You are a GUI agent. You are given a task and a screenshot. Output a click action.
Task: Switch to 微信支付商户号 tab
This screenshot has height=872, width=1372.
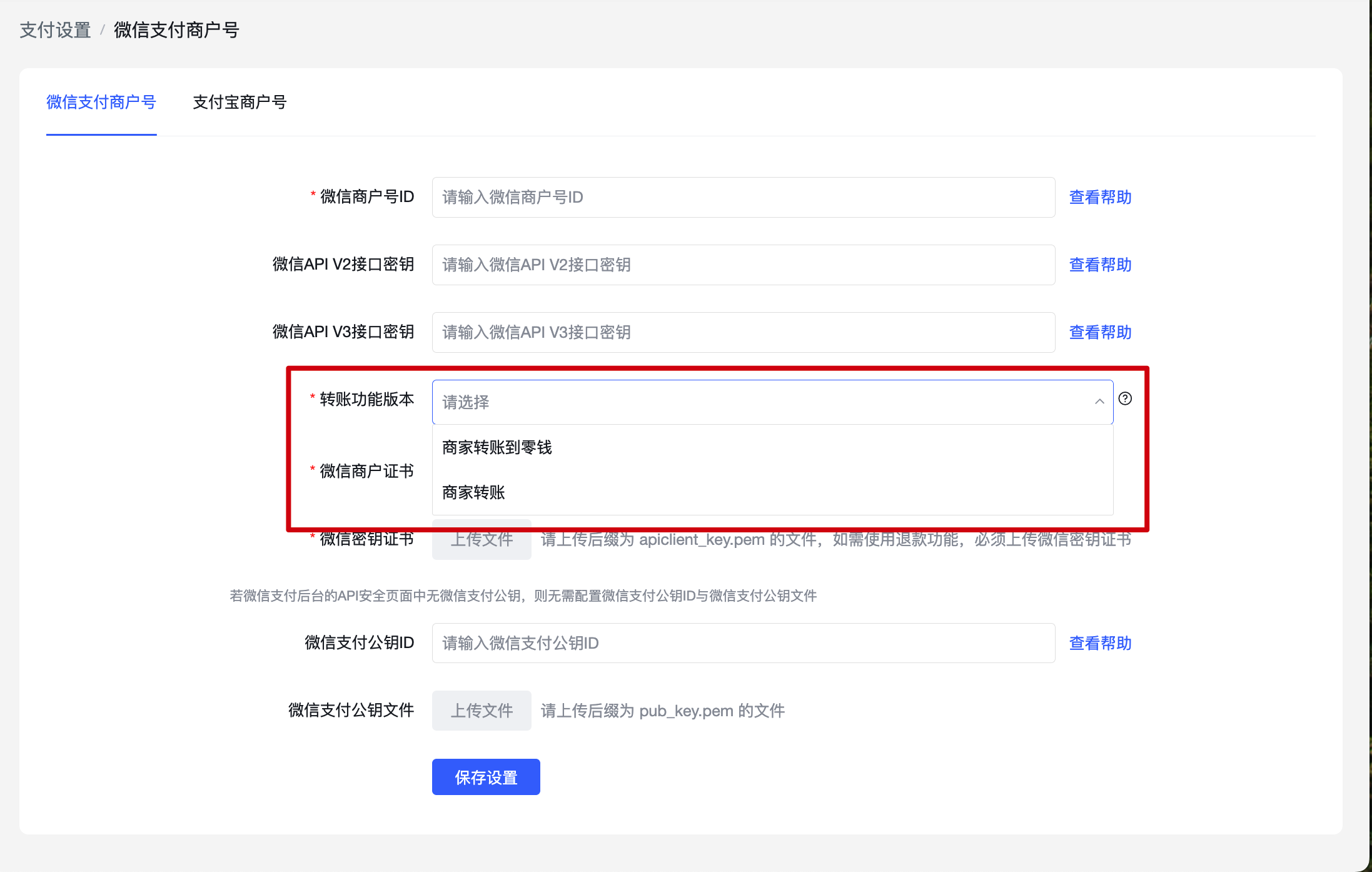tap(101, 102)
